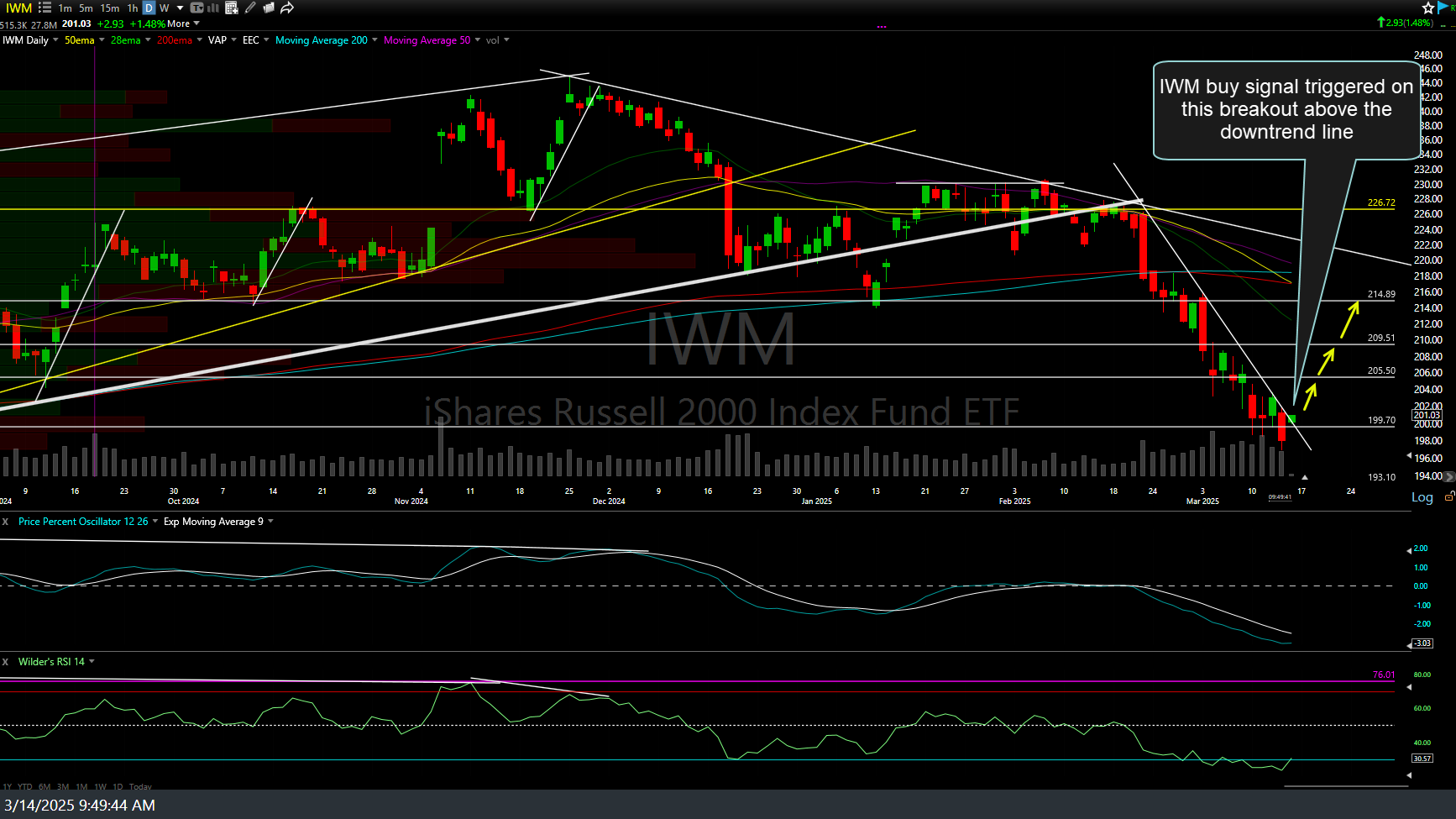Open the watchlist list icon beside IWM
This screenshot has width=1456, height=819.
coord(44,8)
